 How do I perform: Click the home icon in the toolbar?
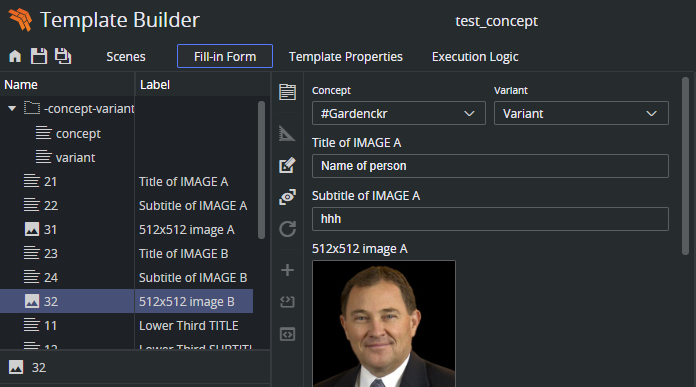pyautogui.click(x=15, y=56)
